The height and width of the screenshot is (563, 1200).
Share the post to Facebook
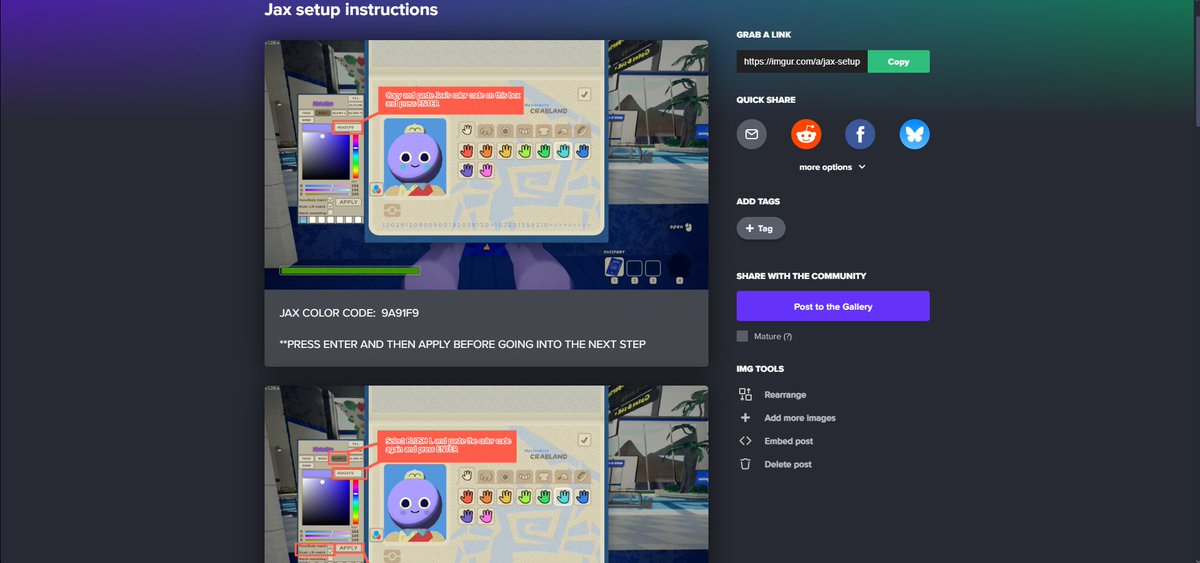point(860,134)
